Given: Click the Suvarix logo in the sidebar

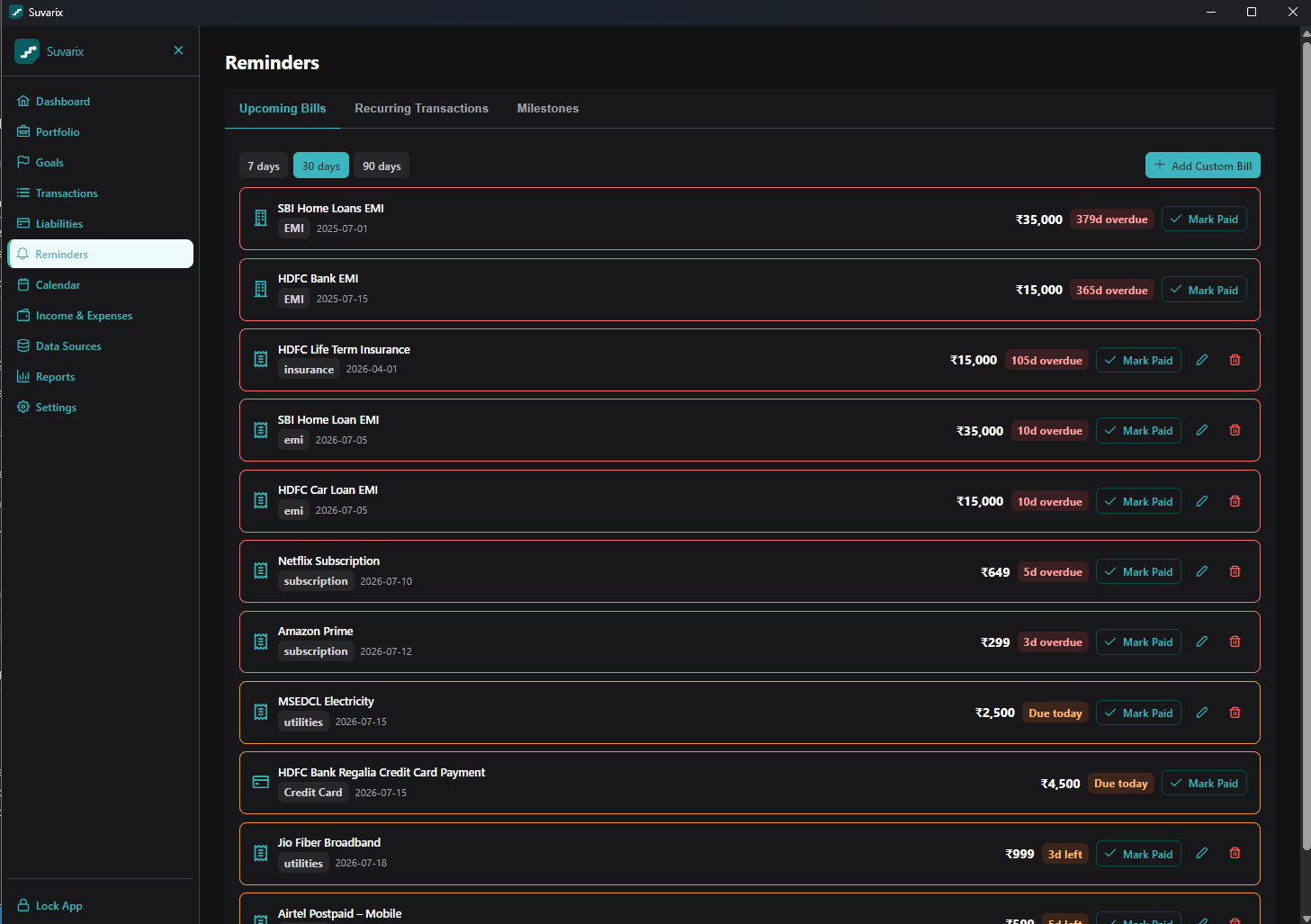Looking at the screenshot, I should [27, 51].
